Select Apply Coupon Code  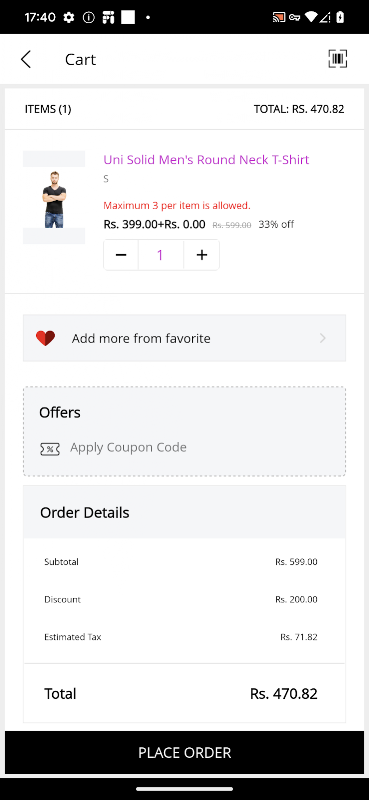tap(128, 447)
